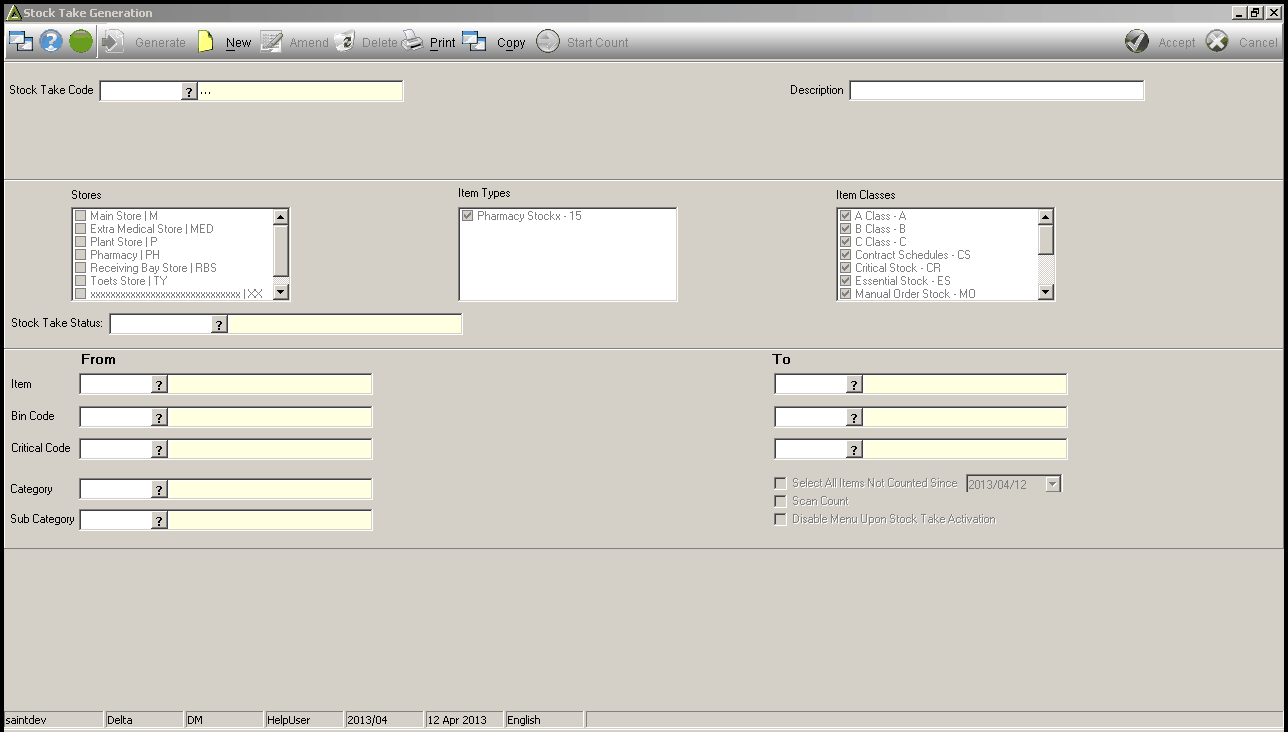Open help via blue question mark icon
Image resolution: width=1288 pixels, height=732 pixels.
(x=51, y=42)
